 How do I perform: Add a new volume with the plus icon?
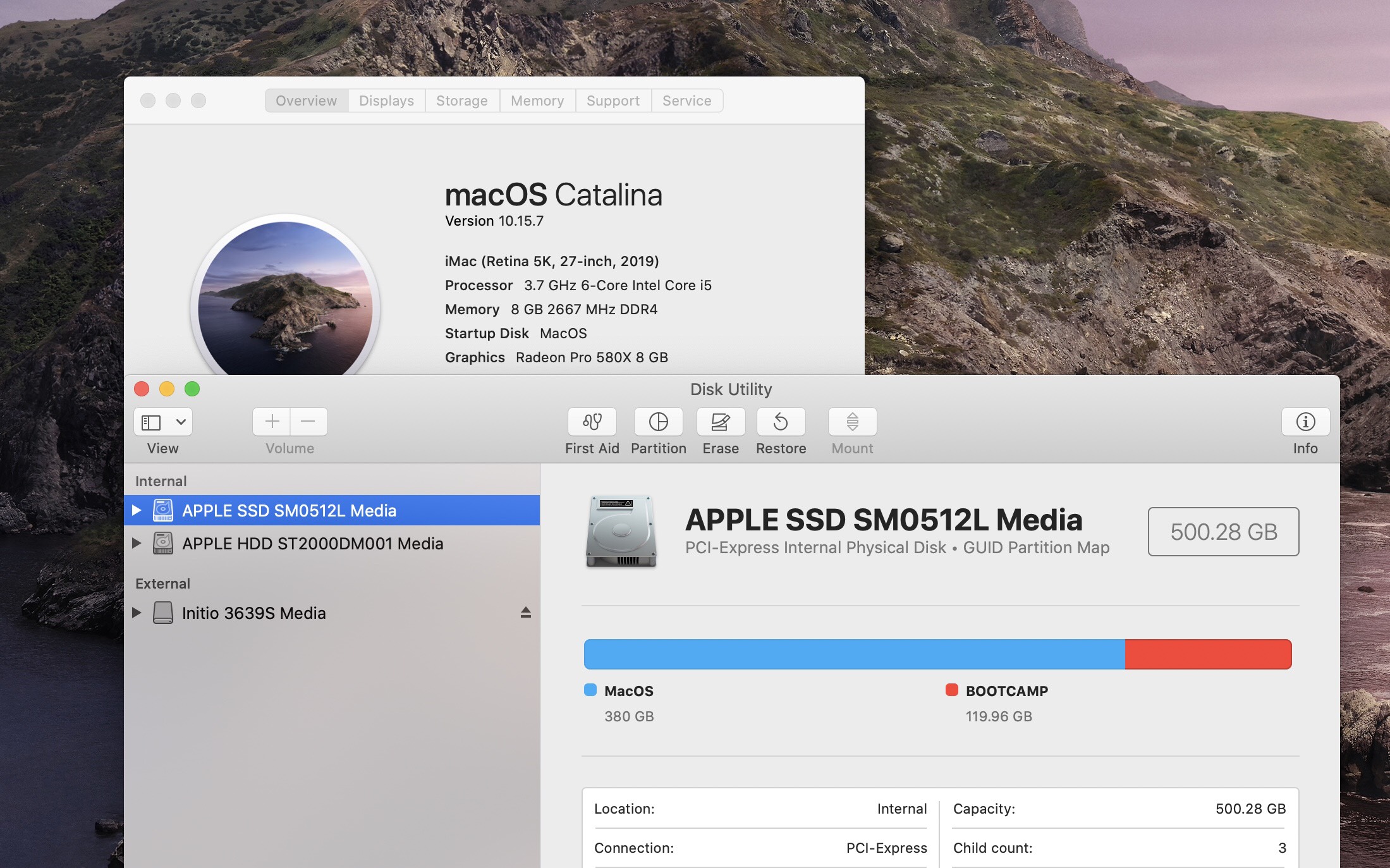[x=271, y=422]
